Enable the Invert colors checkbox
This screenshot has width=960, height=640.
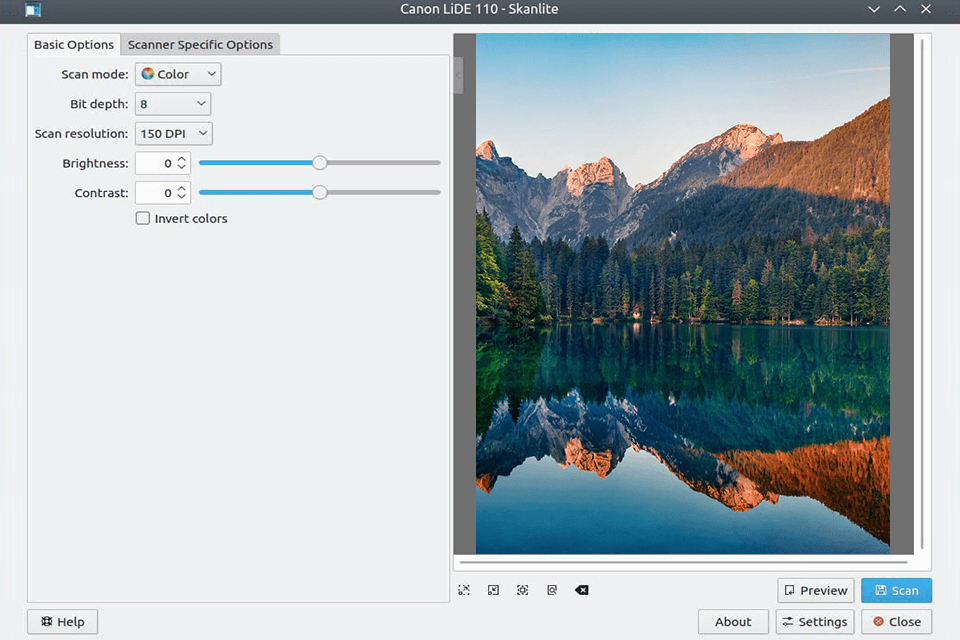pos(143,218)
